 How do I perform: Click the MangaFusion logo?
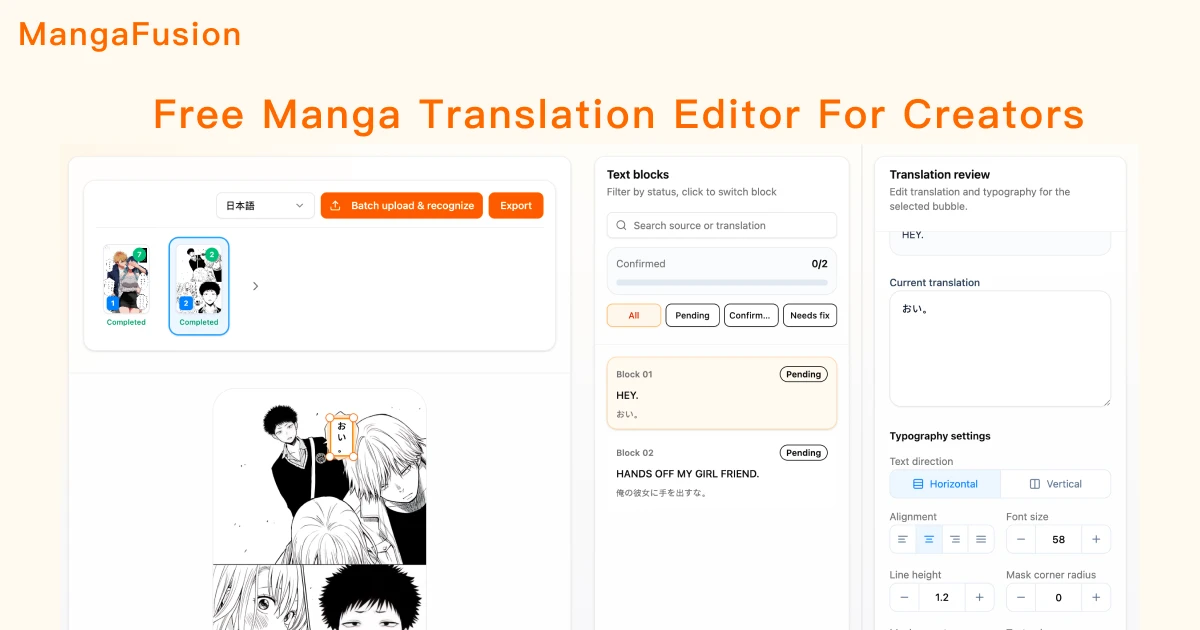(130, 34)
